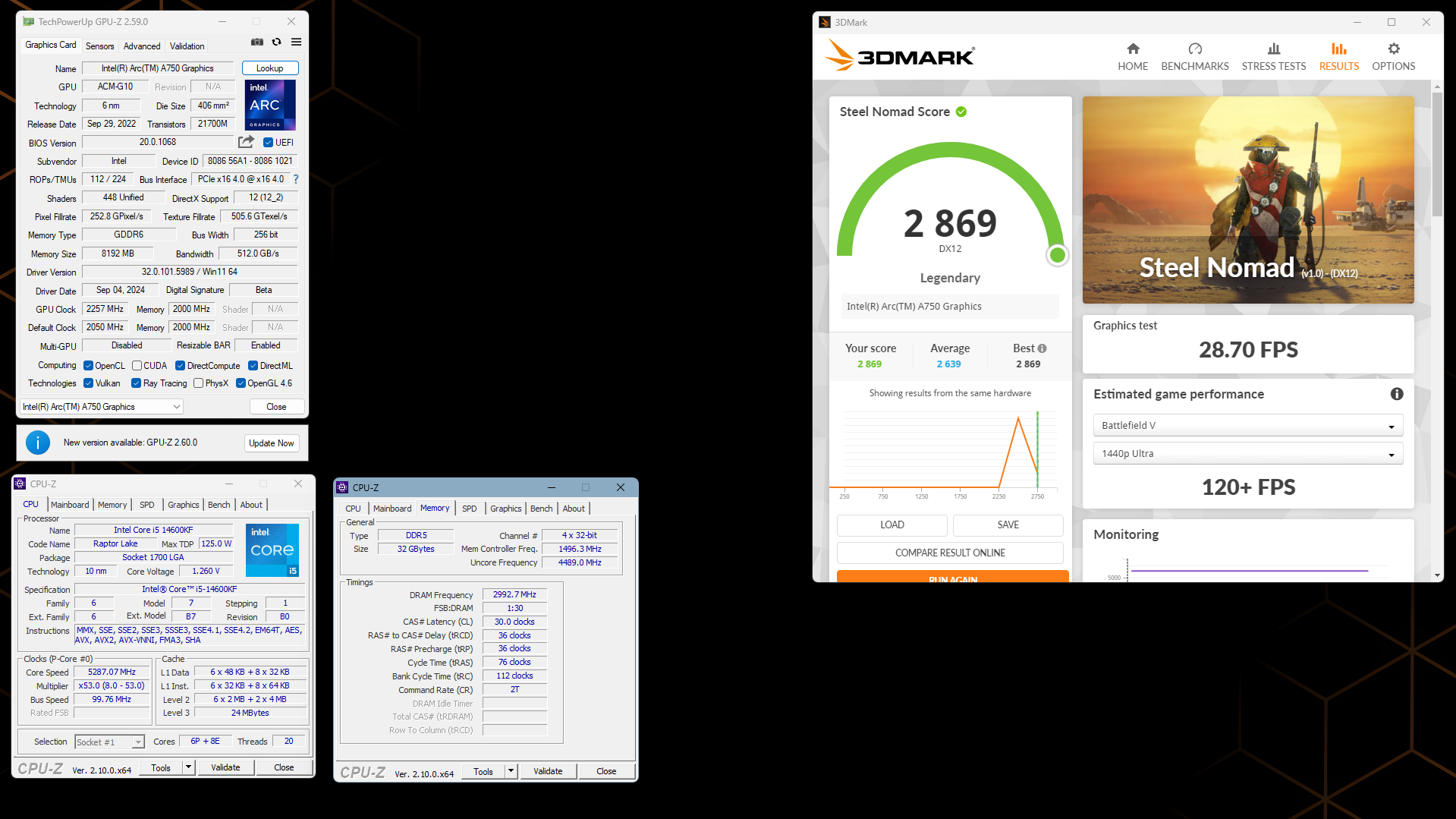This screenshot has width=1456, height=819.
Task: Click the Monitoring graph area
Action: tap(1248, 569)
